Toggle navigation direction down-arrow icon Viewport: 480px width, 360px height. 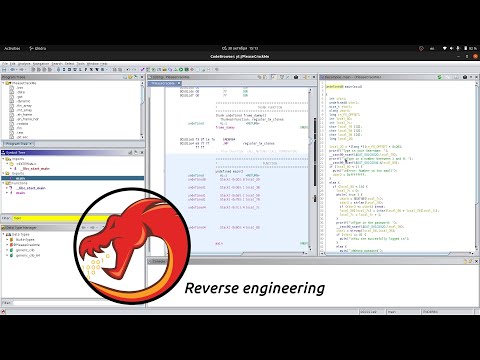[58, 69]
